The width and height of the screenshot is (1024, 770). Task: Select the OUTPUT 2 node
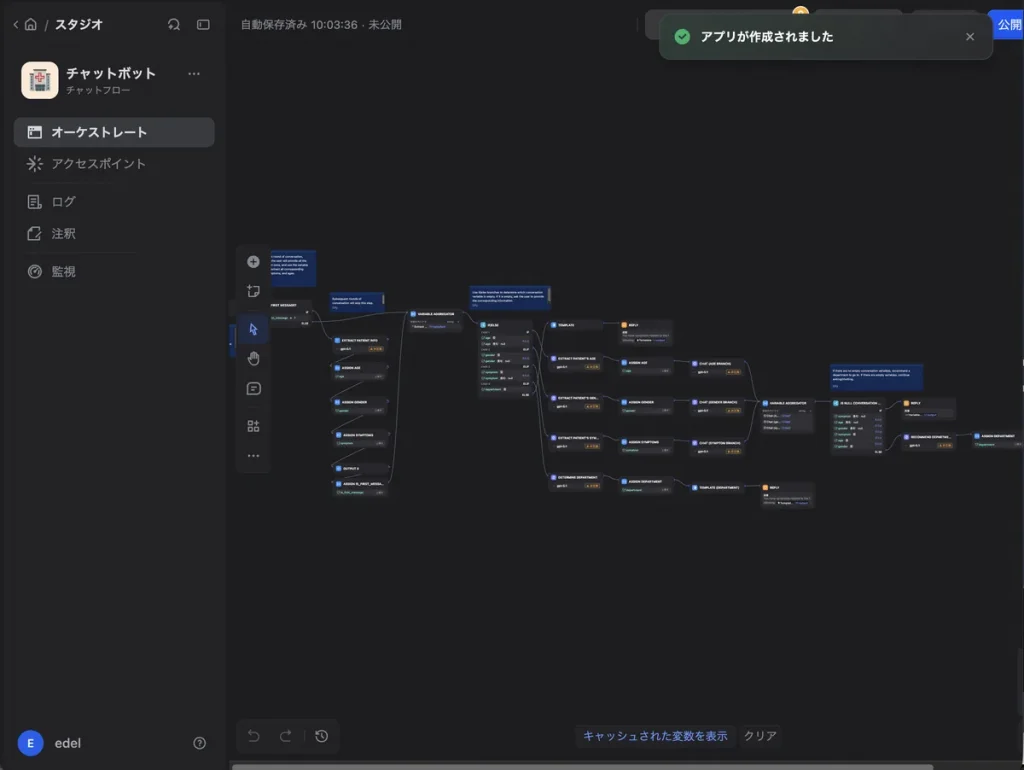(360, 468)
